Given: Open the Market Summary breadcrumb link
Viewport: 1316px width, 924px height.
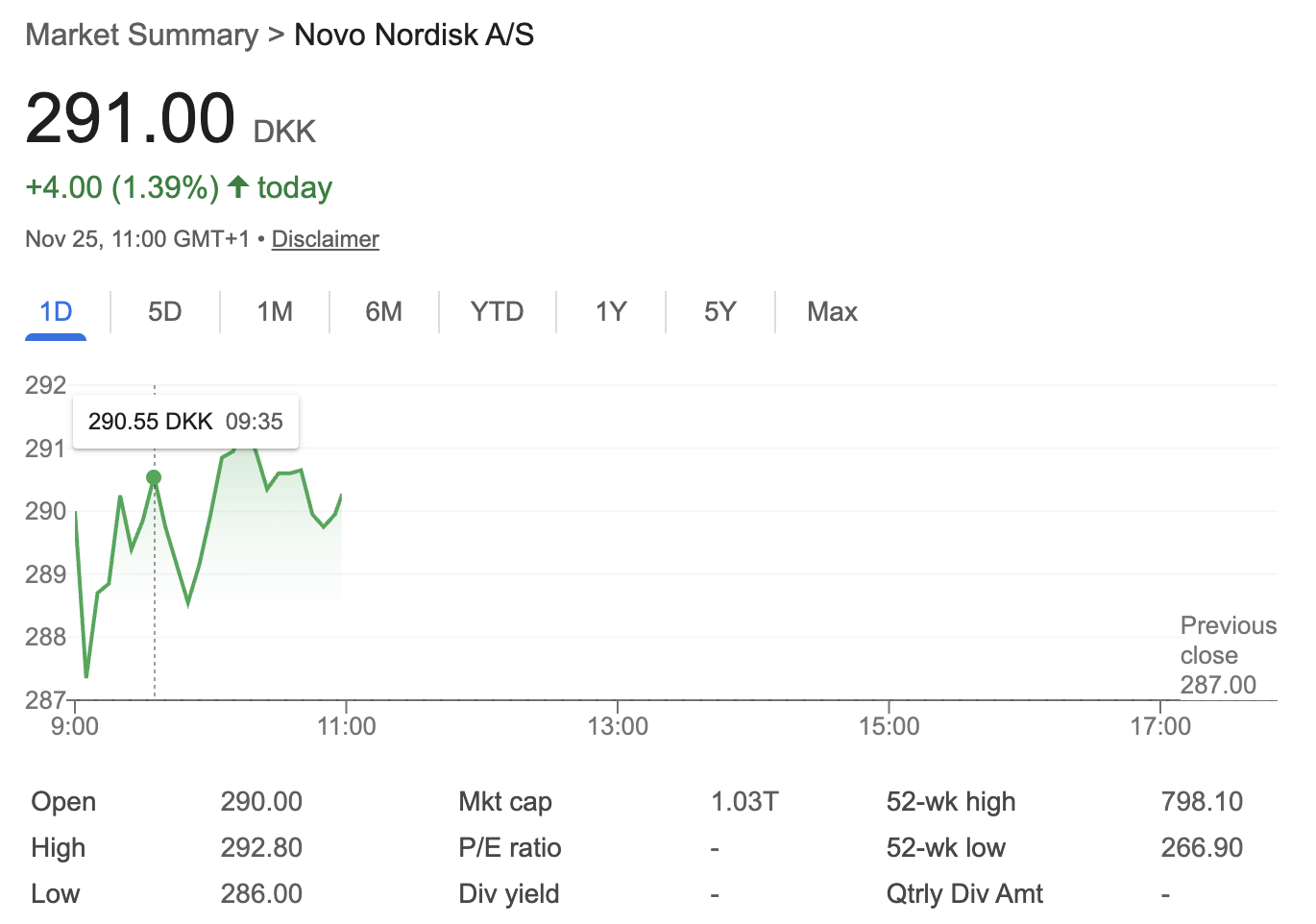Looking at the screenshot, I should pos(140,35).
